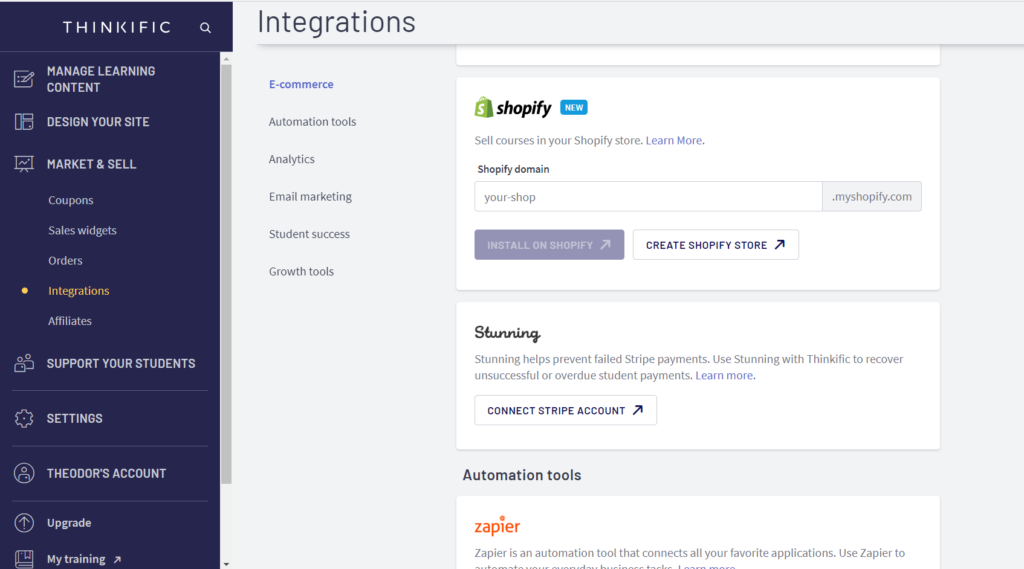The image size is (1024, 569).
Task: Click the Design Your Site layout icon
Action: point(24,122)
